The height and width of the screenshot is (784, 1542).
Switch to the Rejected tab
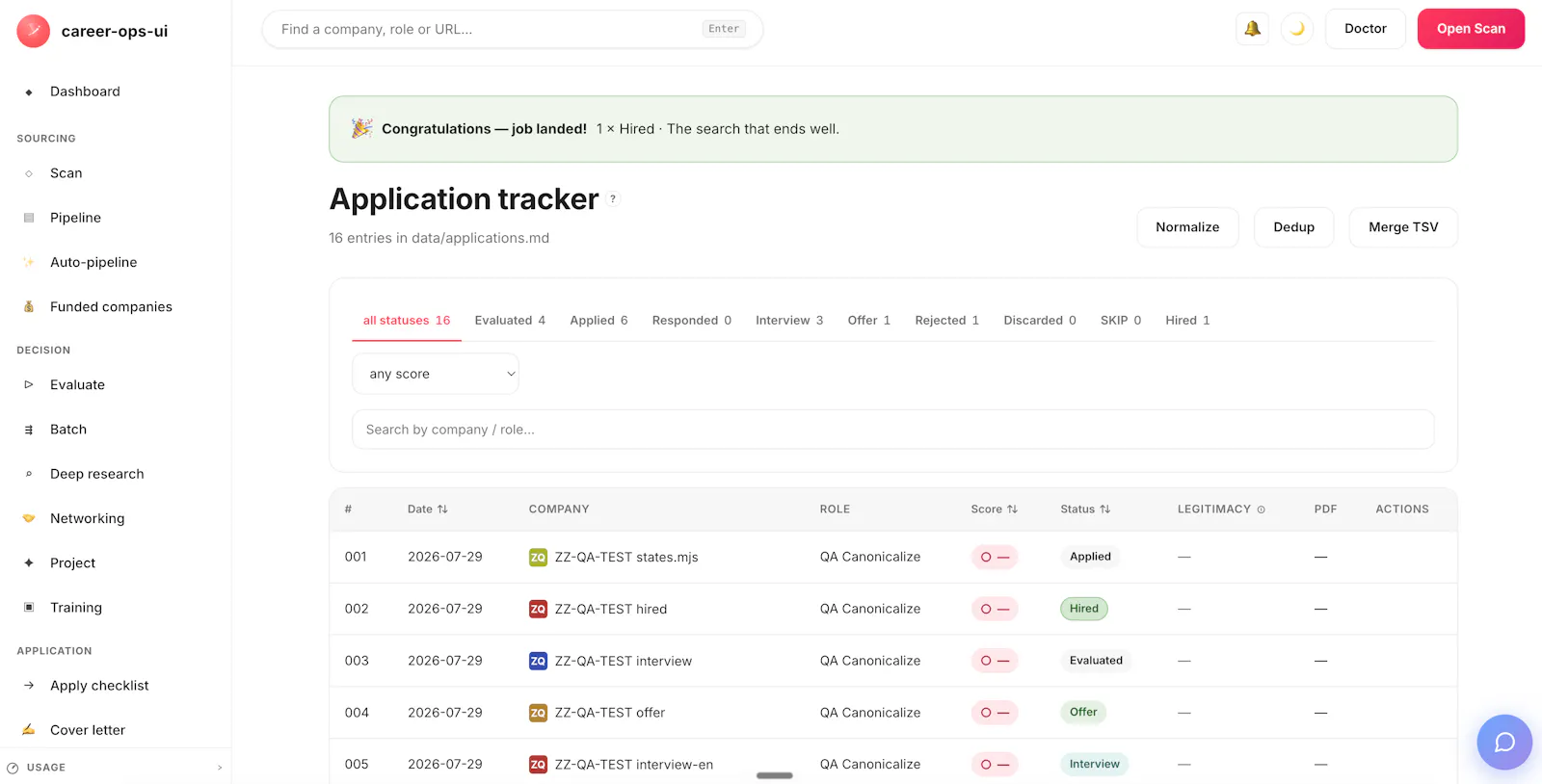coord(946,321)
